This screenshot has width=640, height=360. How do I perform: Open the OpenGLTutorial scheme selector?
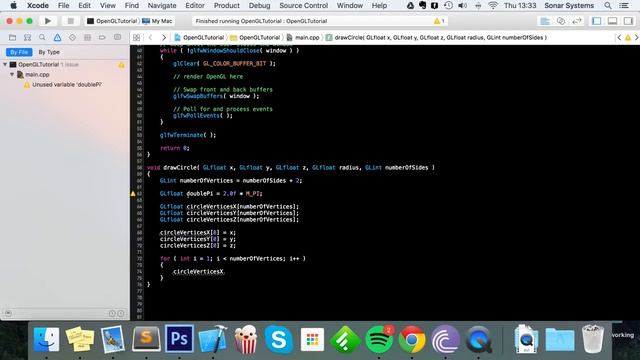(112, 21)
